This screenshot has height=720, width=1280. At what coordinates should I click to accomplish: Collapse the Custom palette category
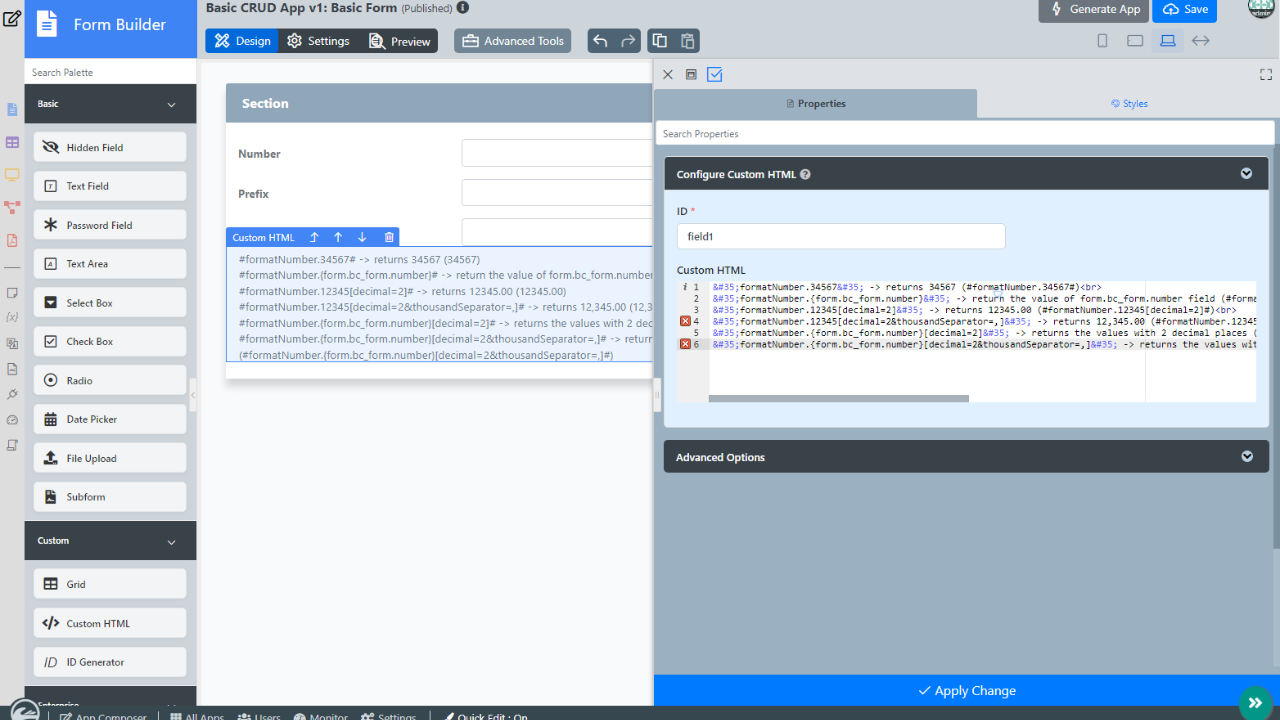pyautogui.click(x=171, y=541)
